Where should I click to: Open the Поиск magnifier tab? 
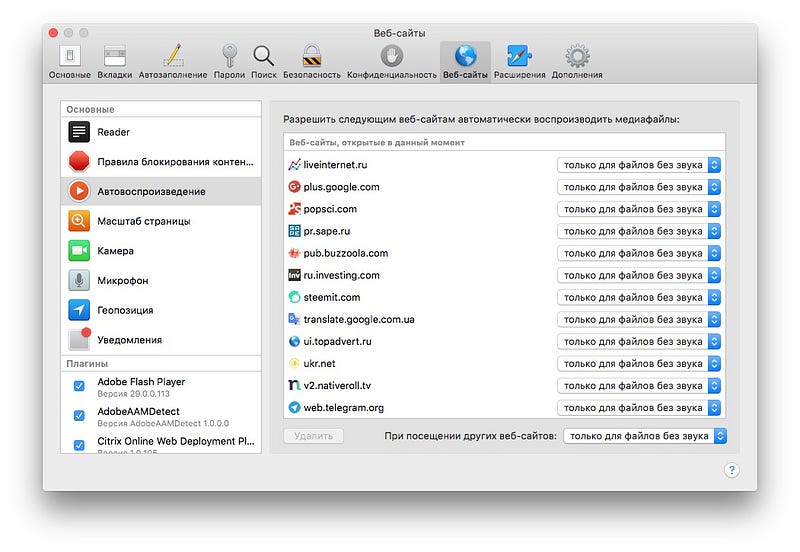pyautogui.click(x=264, y=62)
